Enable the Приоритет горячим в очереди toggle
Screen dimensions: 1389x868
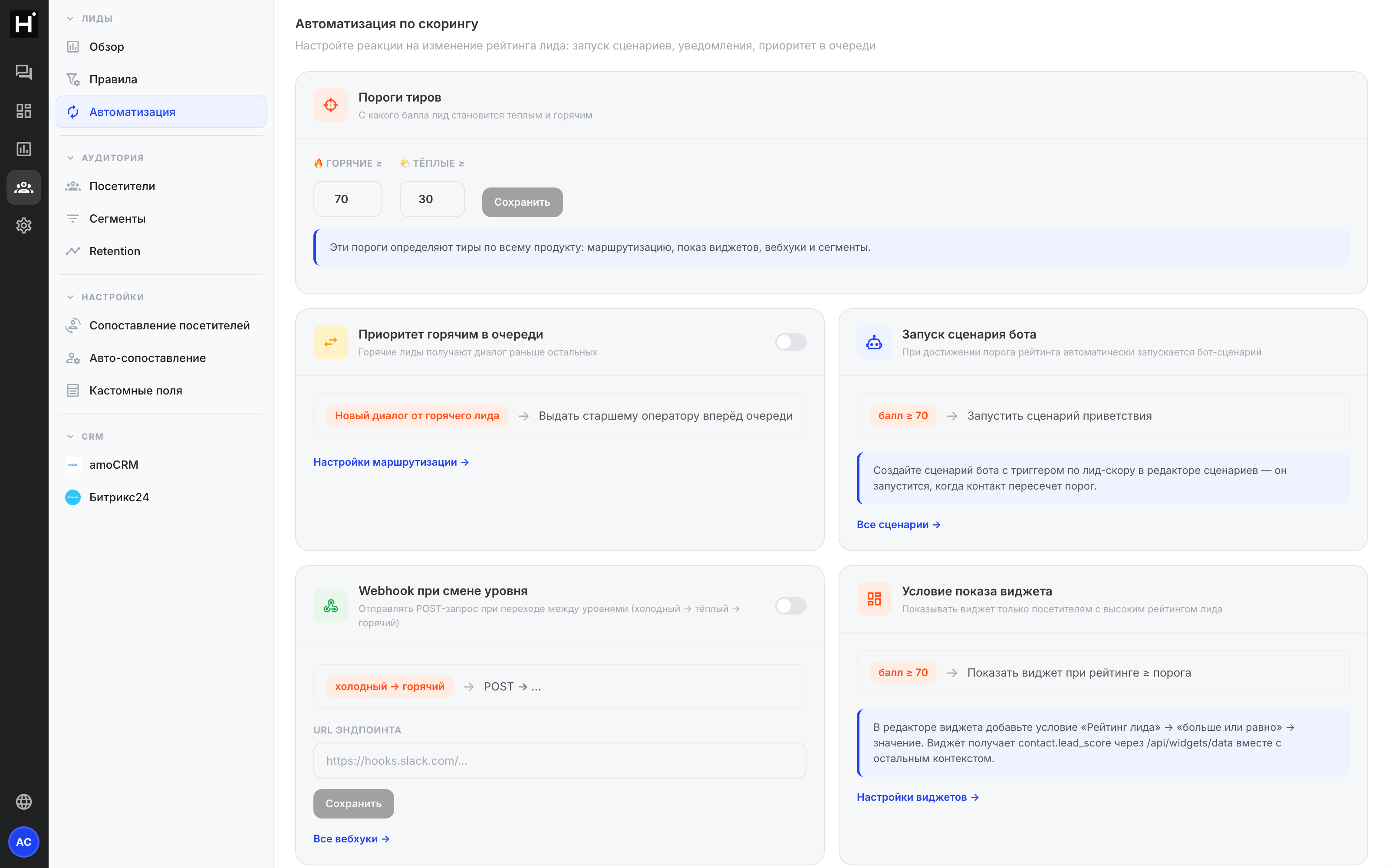pyautogui.click(x=790, y=342)
